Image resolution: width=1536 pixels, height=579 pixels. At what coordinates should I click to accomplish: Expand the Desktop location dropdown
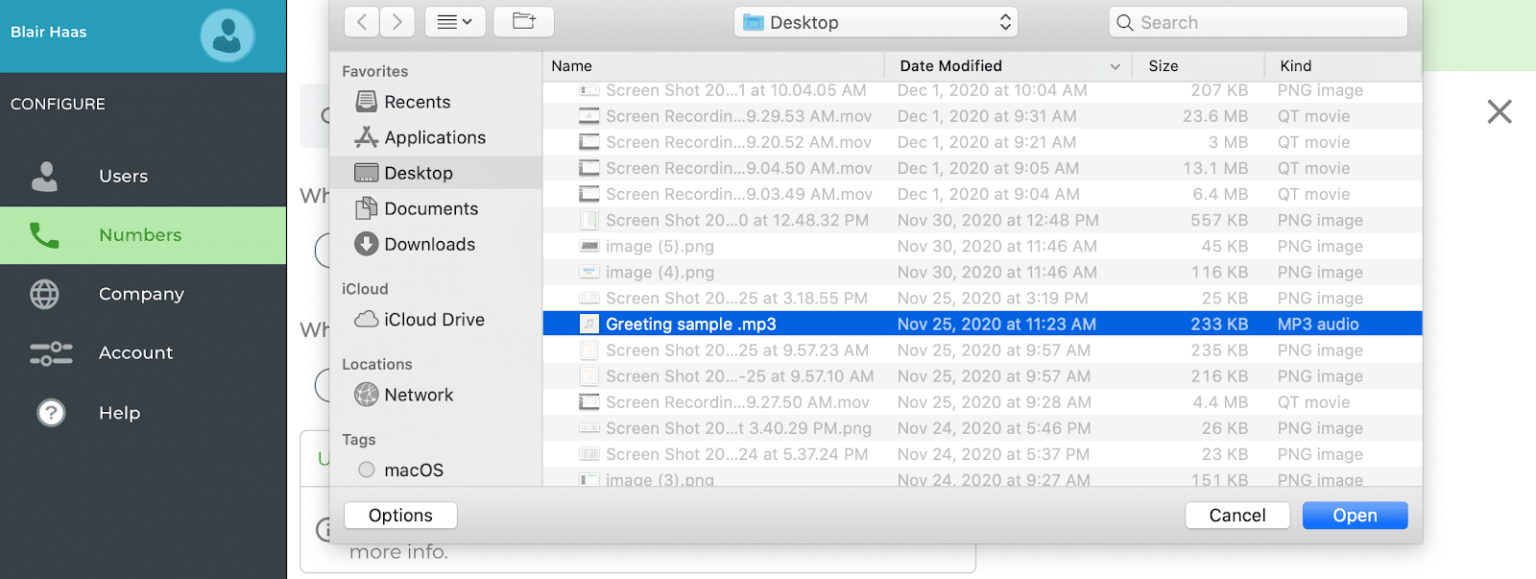[876, 22]
